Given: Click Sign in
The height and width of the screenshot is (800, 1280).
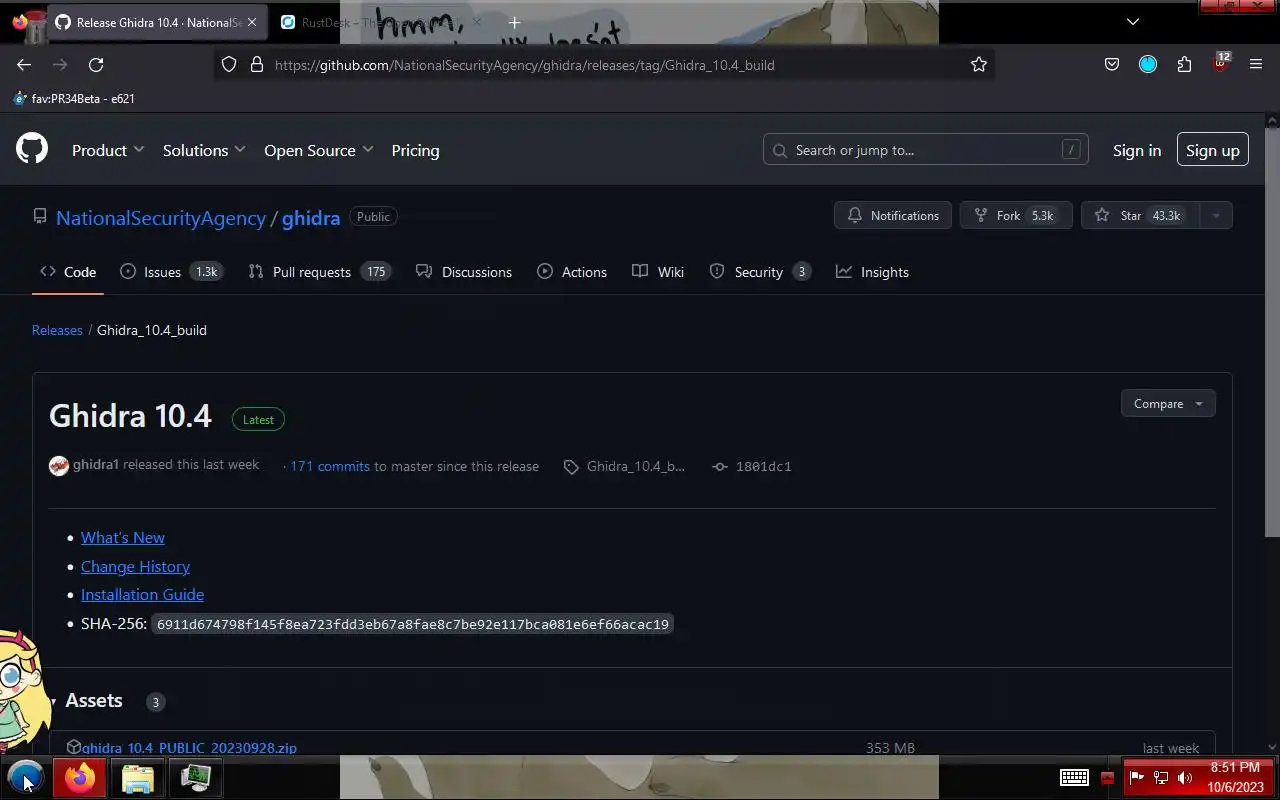Looking at the screenshot, I should coord(1137,150).
